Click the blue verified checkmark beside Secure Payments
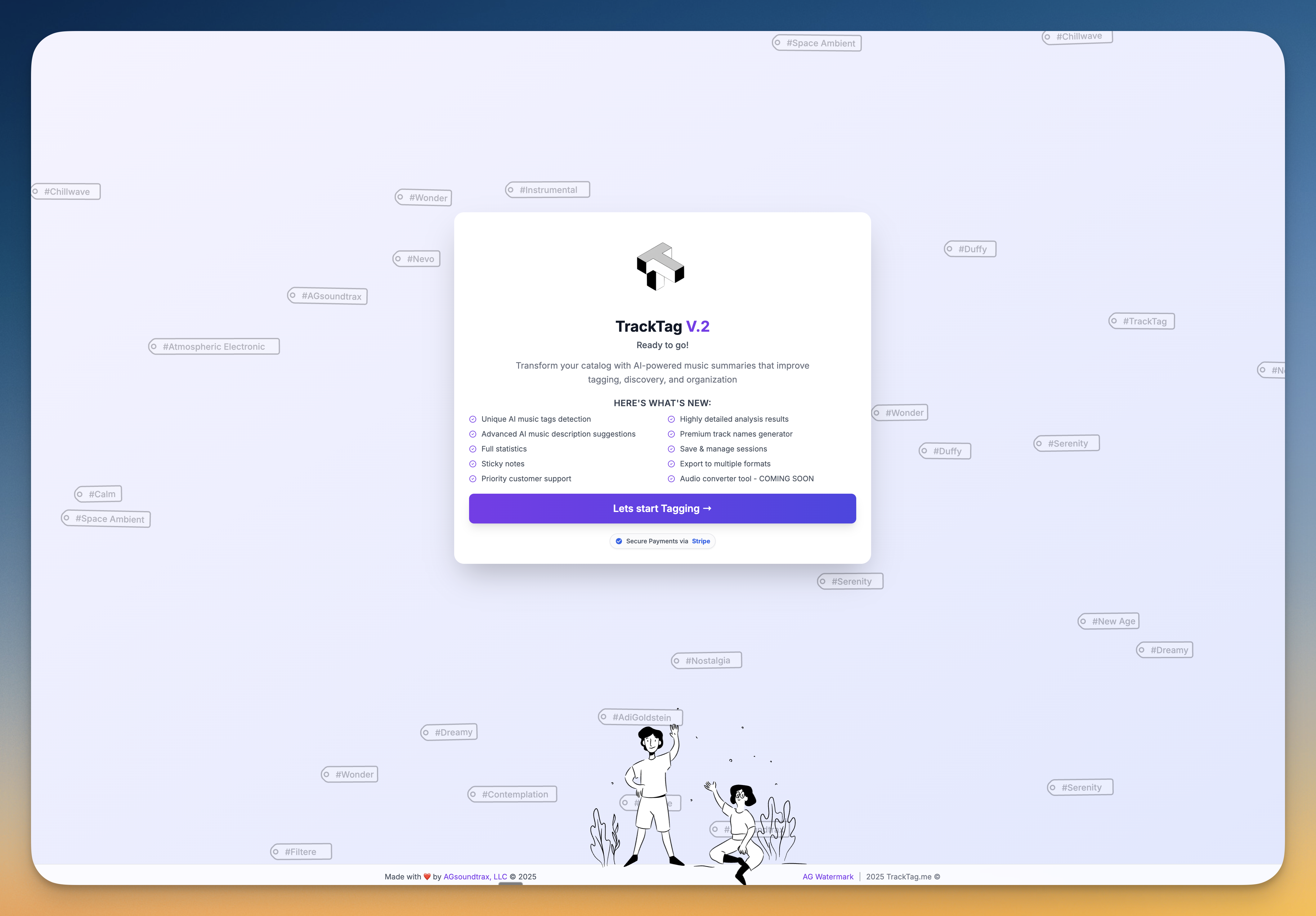The image size is (1316, 916). click(619, 541)
